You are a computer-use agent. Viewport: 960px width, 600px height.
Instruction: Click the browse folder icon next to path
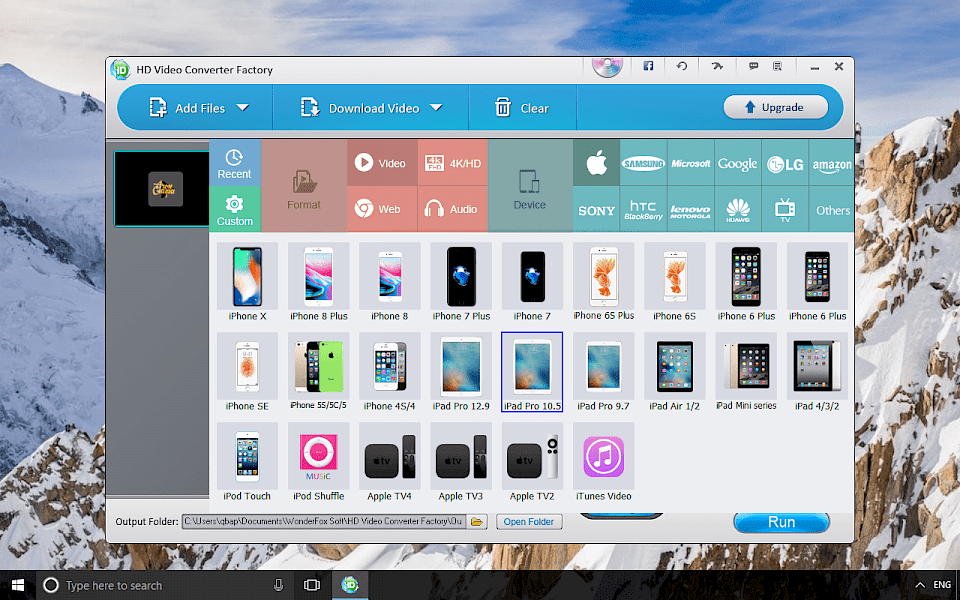pos(477,522)
